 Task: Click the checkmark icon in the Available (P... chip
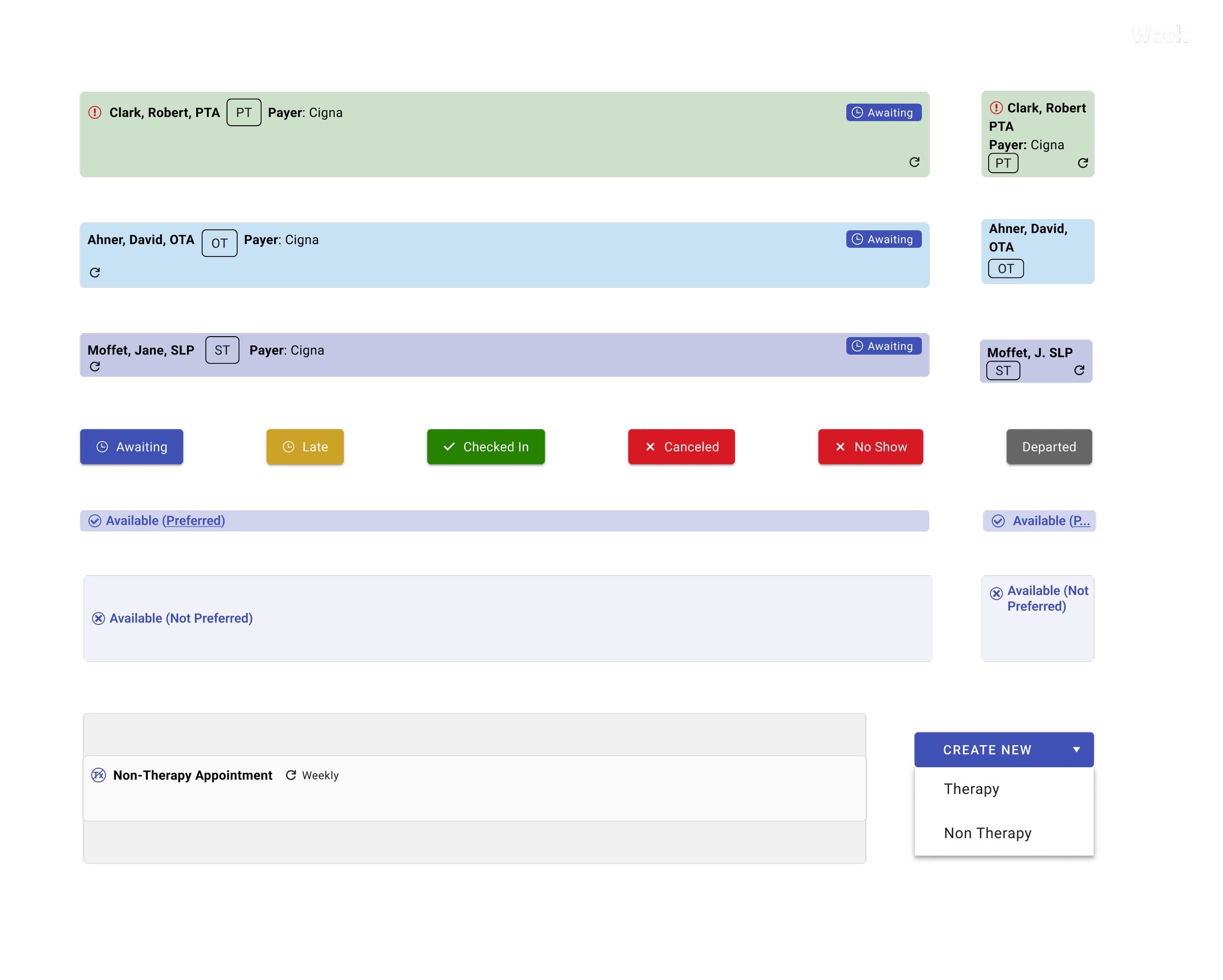[x=998, y=521]
